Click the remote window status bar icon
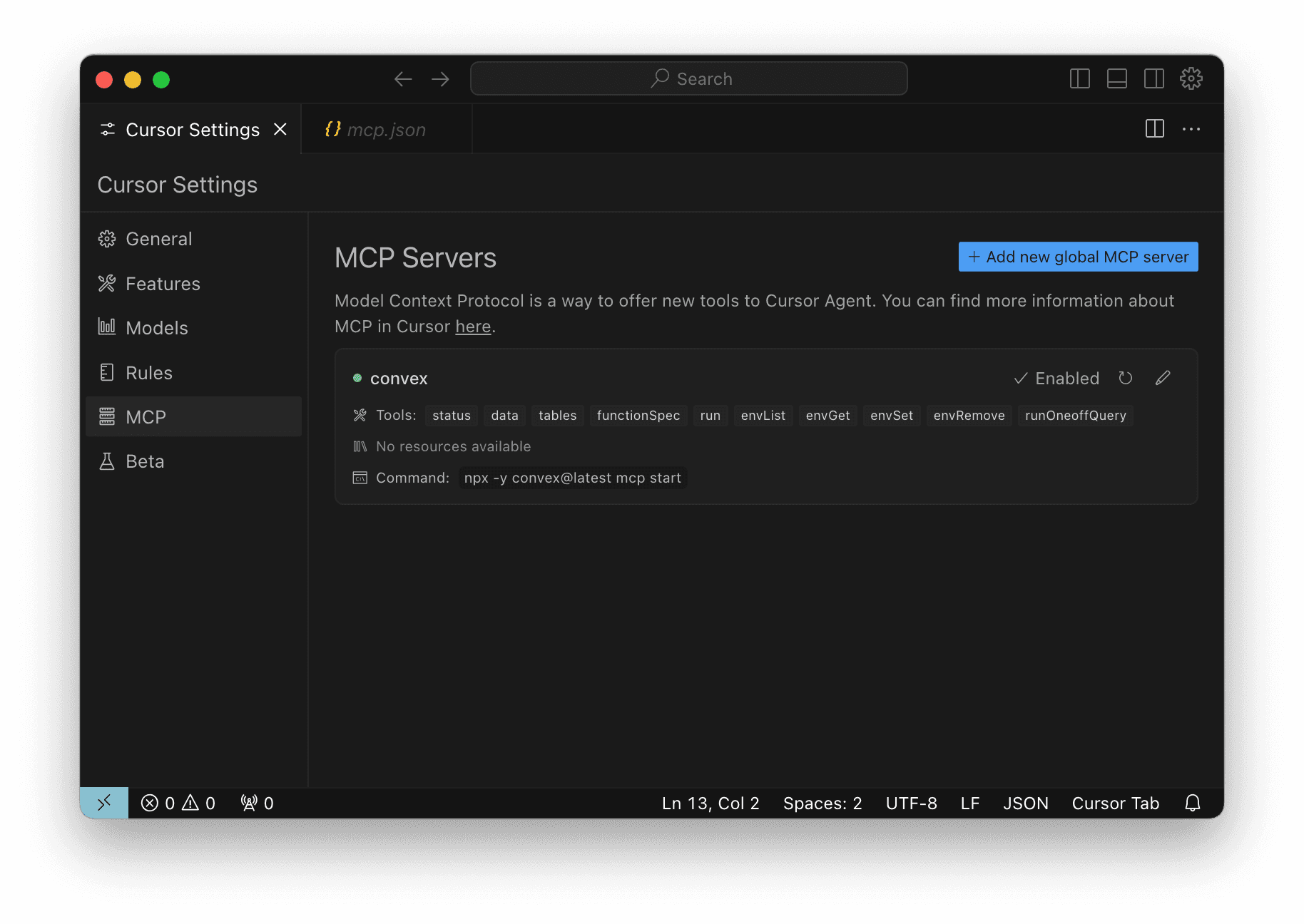 tap(104, 804)
